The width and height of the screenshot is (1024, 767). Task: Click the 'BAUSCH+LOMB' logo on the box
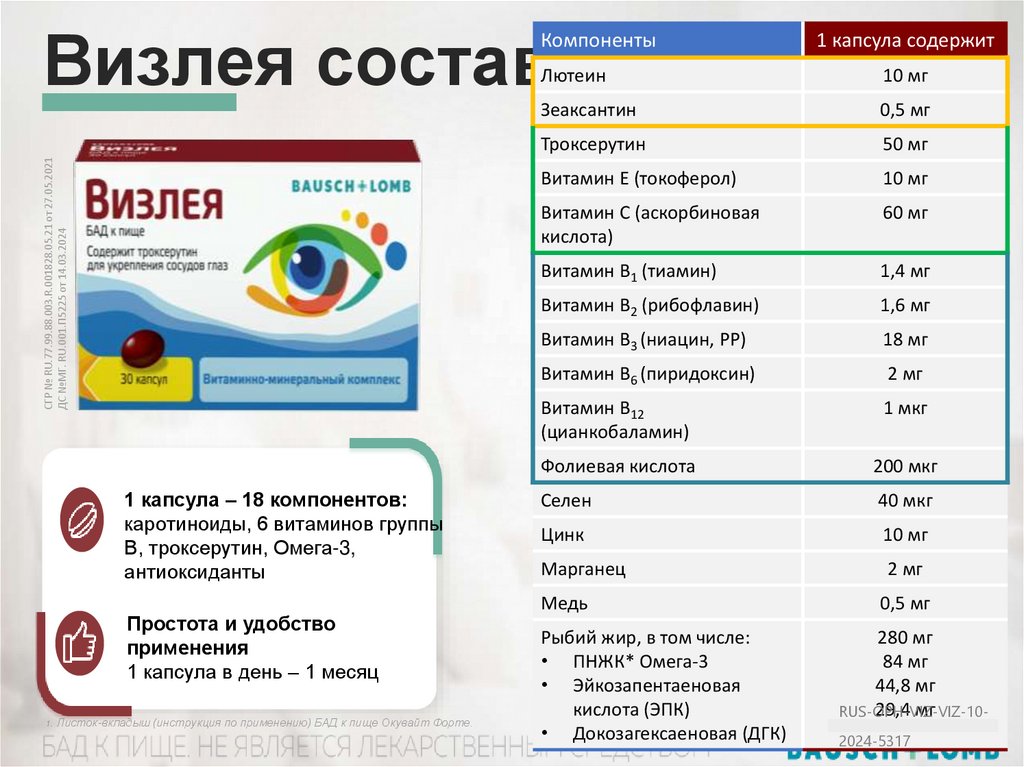[x=351, y=186]
